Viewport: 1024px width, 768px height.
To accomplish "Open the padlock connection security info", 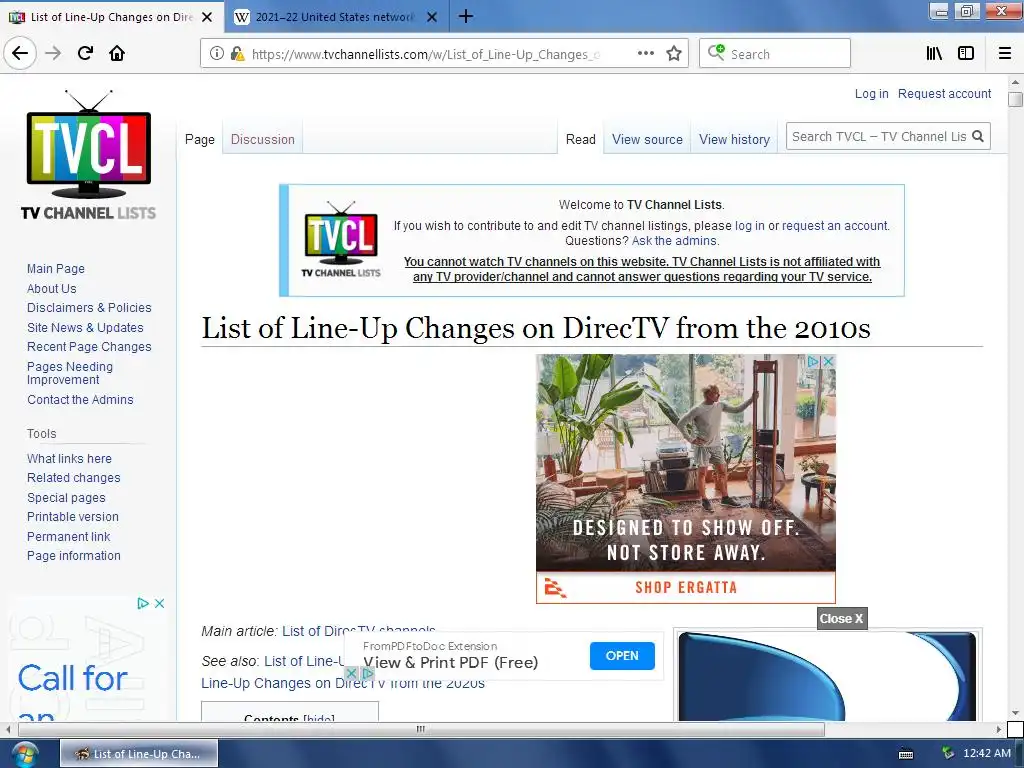I will coord(237,54).
